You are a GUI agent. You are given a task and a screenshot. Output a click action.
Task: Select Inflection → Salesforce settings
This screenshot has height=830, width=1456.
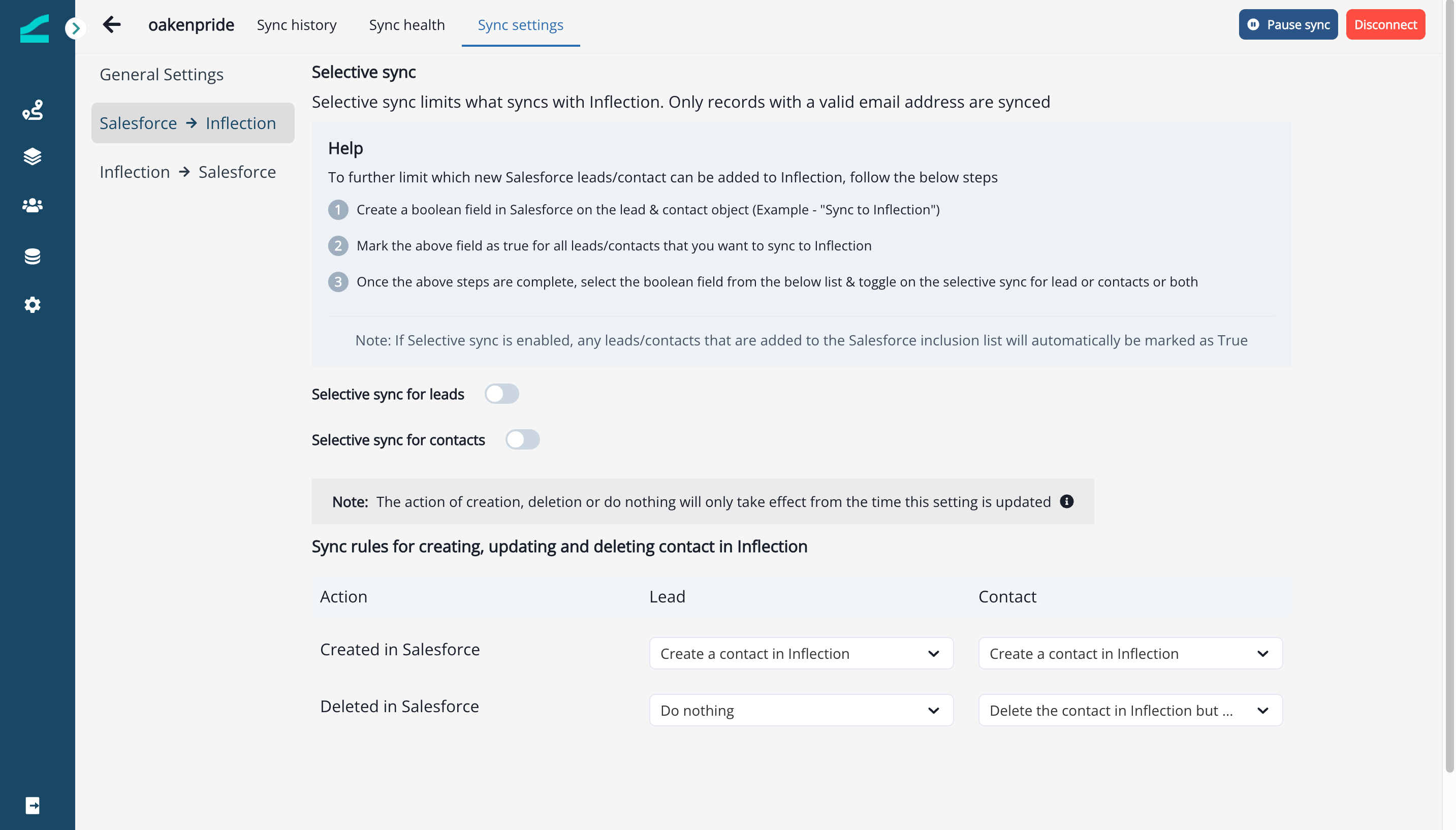coord(187,172)
